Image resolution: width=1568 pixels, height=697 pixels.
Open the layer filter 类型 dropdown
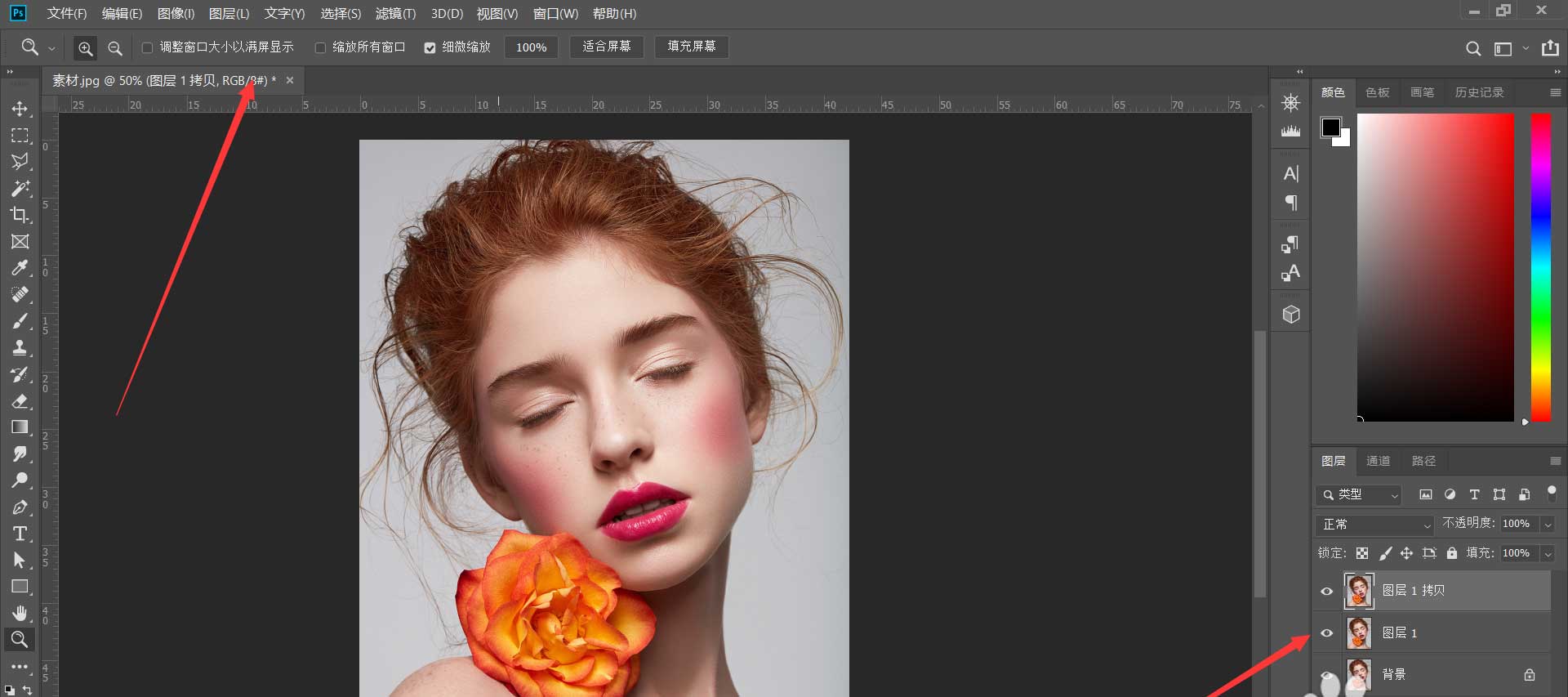pos(1360,494)
